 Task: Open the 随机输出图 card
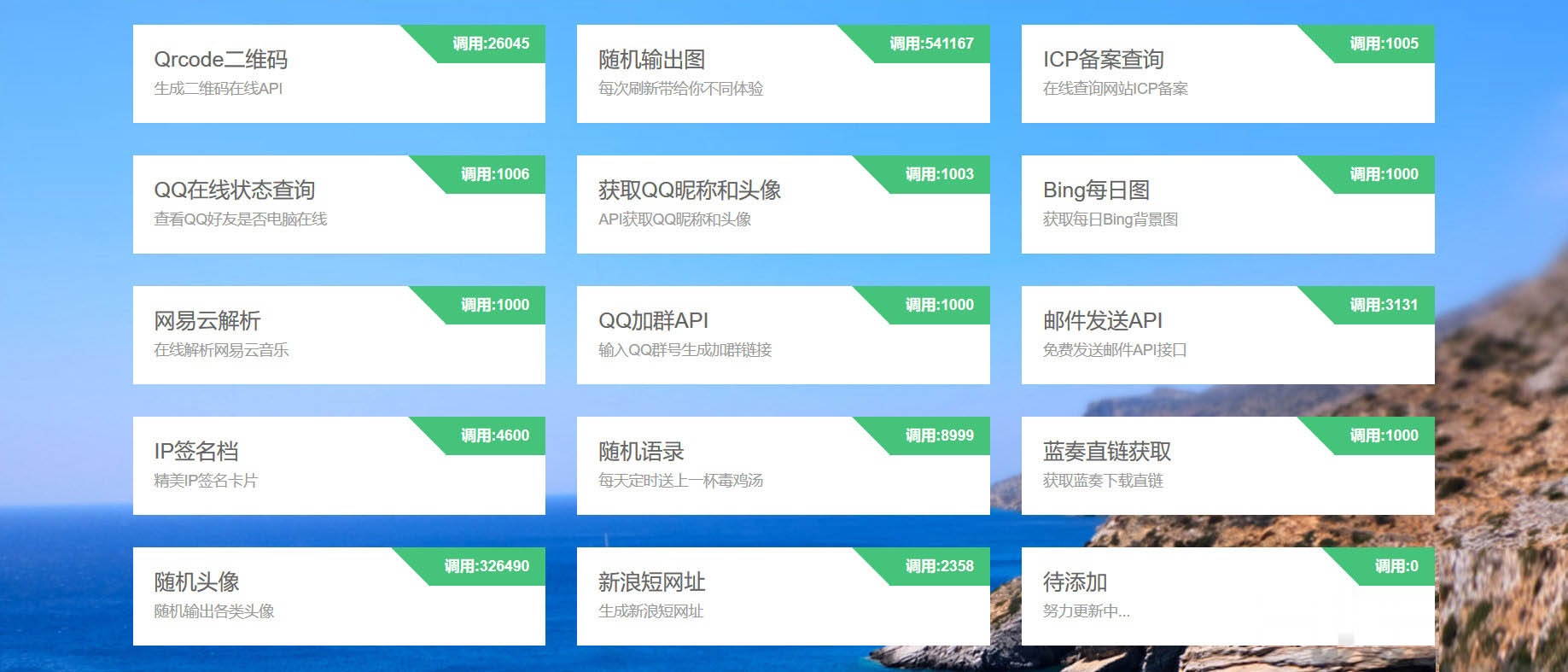[783, 73]
